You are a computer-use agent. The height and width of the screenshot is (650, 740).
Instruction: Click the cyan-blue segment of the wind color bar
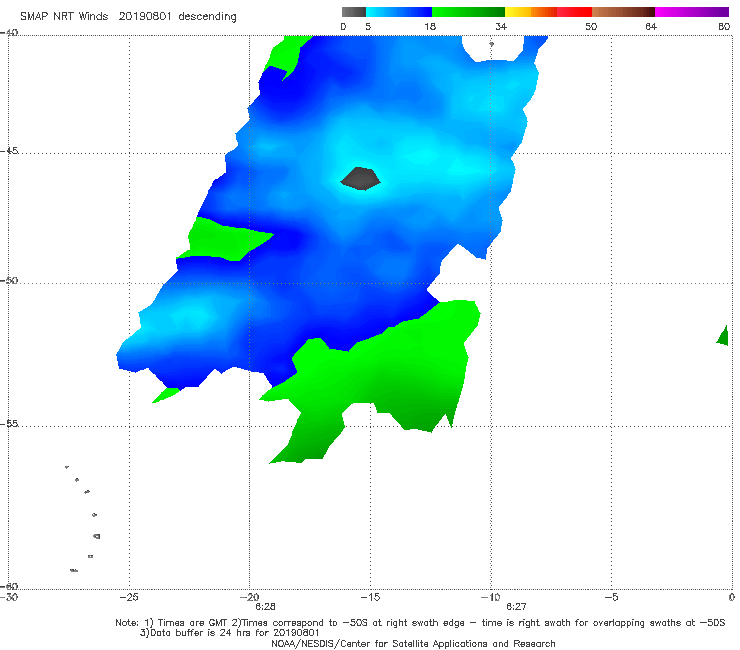point(399,12)
